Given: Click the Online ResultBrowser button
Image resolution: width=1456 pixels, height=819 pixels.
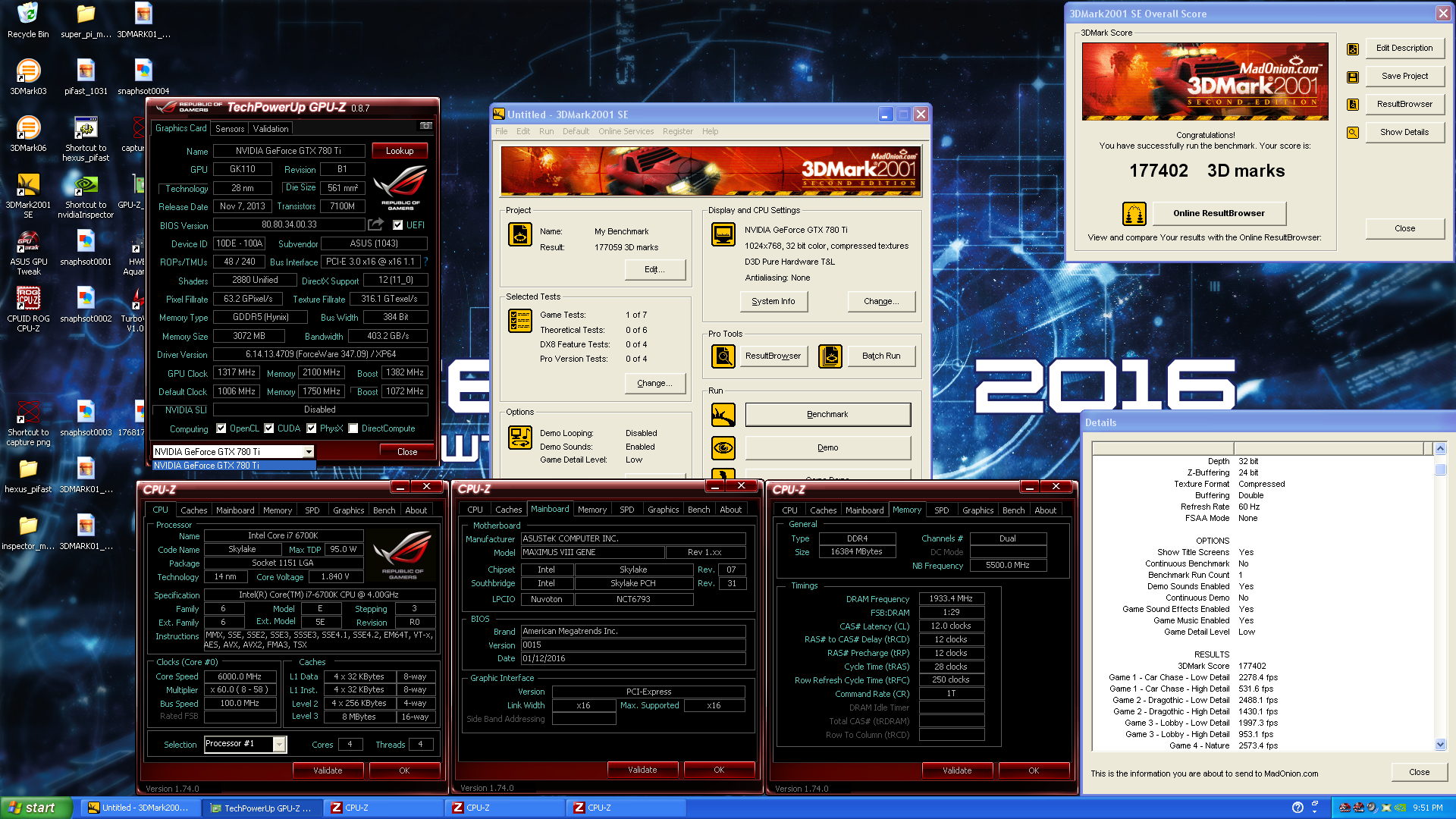Looking at the screenshot, I should click(x=1219, y=214).
